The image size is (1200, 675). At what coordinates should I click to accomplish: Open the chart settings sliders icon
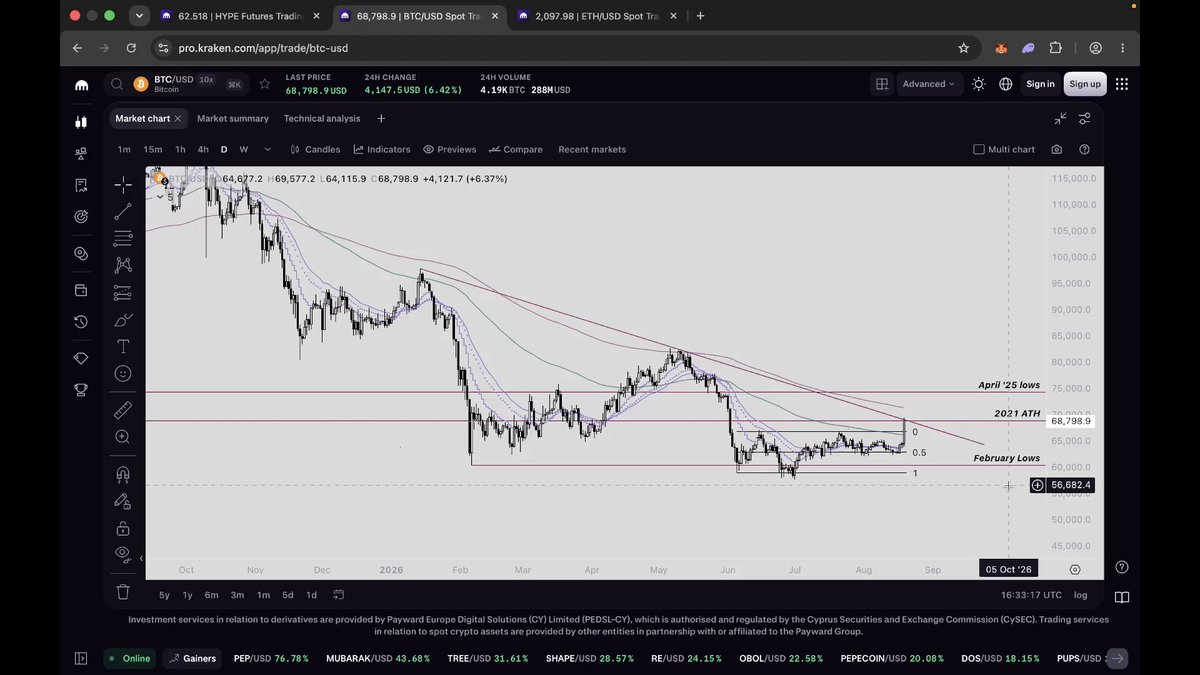pos(1085,118)
